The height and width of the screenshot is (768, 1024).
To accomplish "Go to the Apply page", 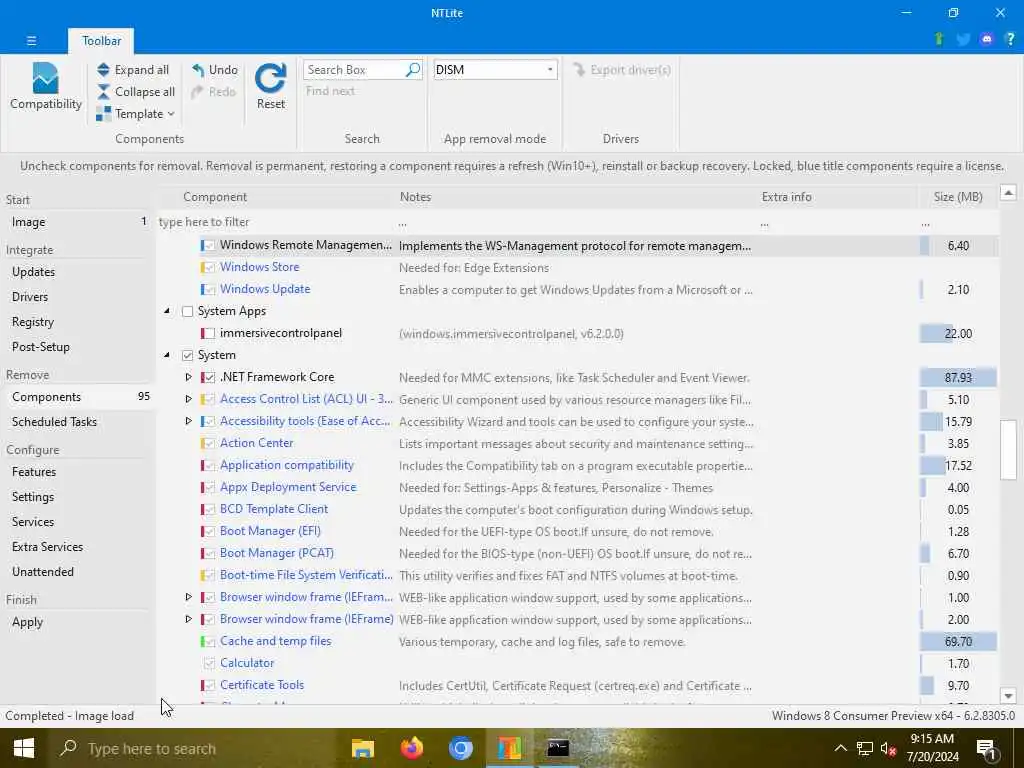I will (77, 622).
